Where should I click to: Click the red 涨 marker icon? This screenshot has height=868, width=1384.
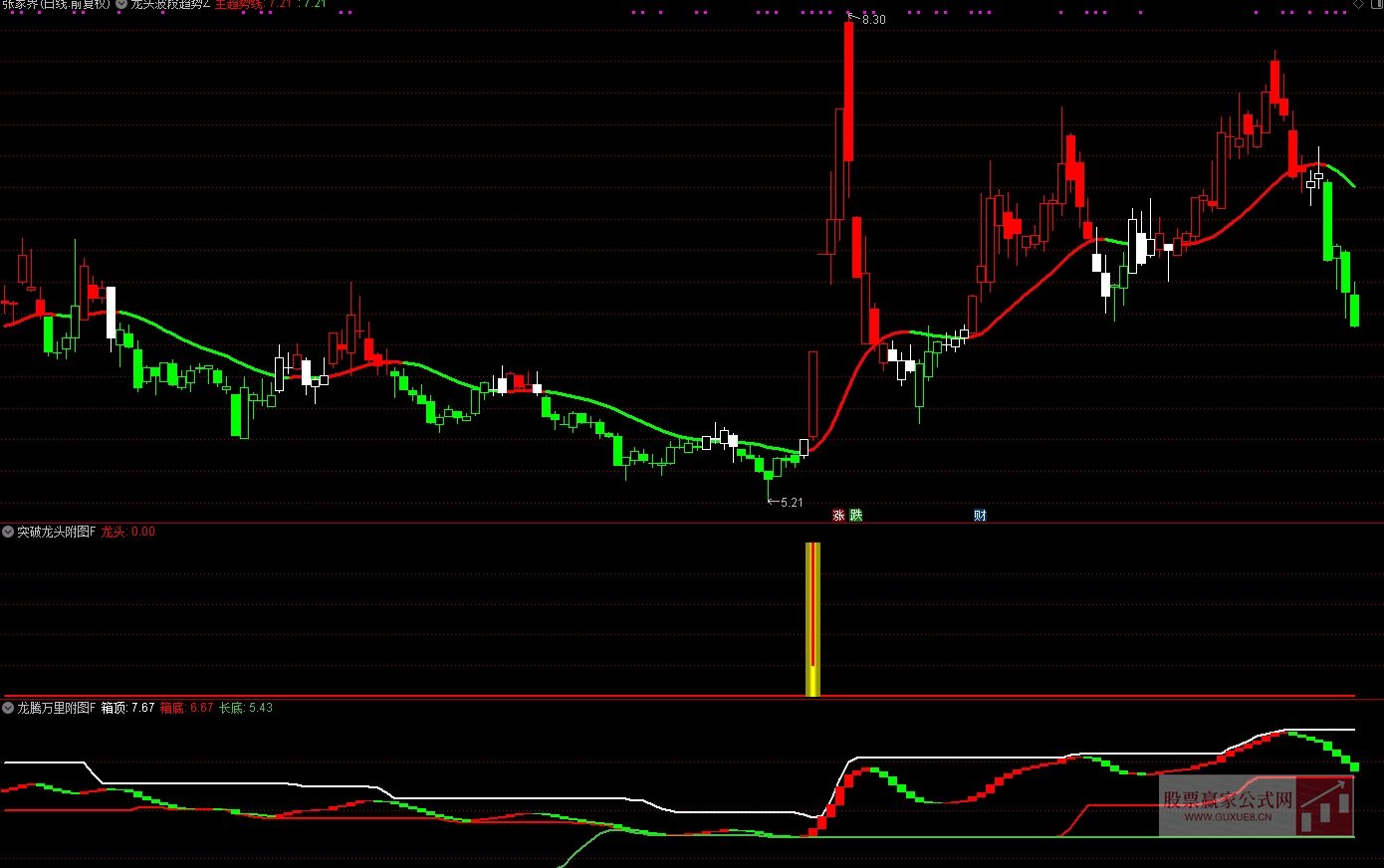pos(838,515)
